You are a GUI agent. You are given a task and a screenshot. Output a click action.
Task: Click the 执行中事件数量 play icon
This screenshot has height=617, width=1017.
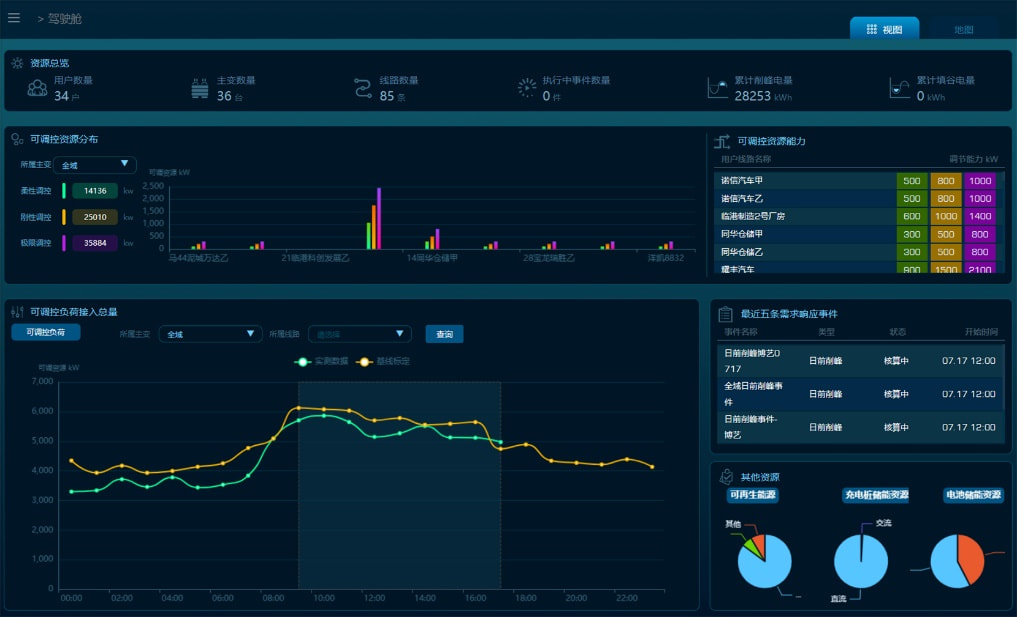tap(526, 88)
